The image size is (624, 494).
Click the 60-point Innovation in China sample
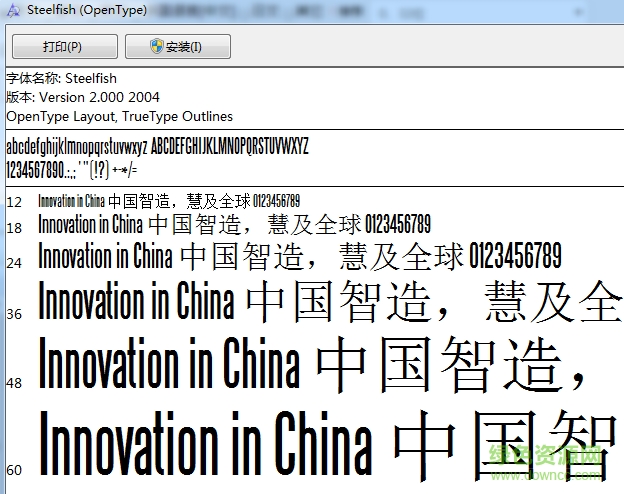click(330, 445)
